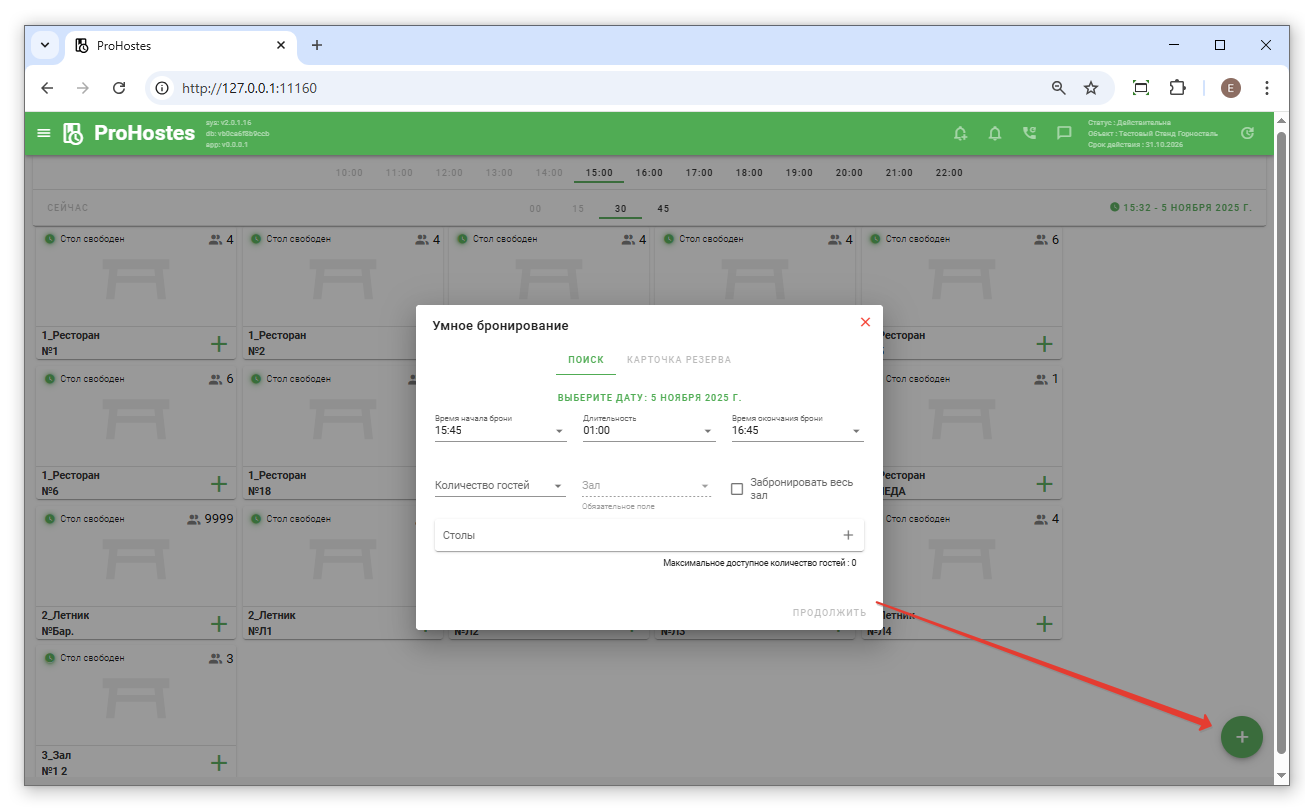This screenshot has width=1305, height=808.
Task: Open the phone calls icon in header
Action: tap(1029, 133)
